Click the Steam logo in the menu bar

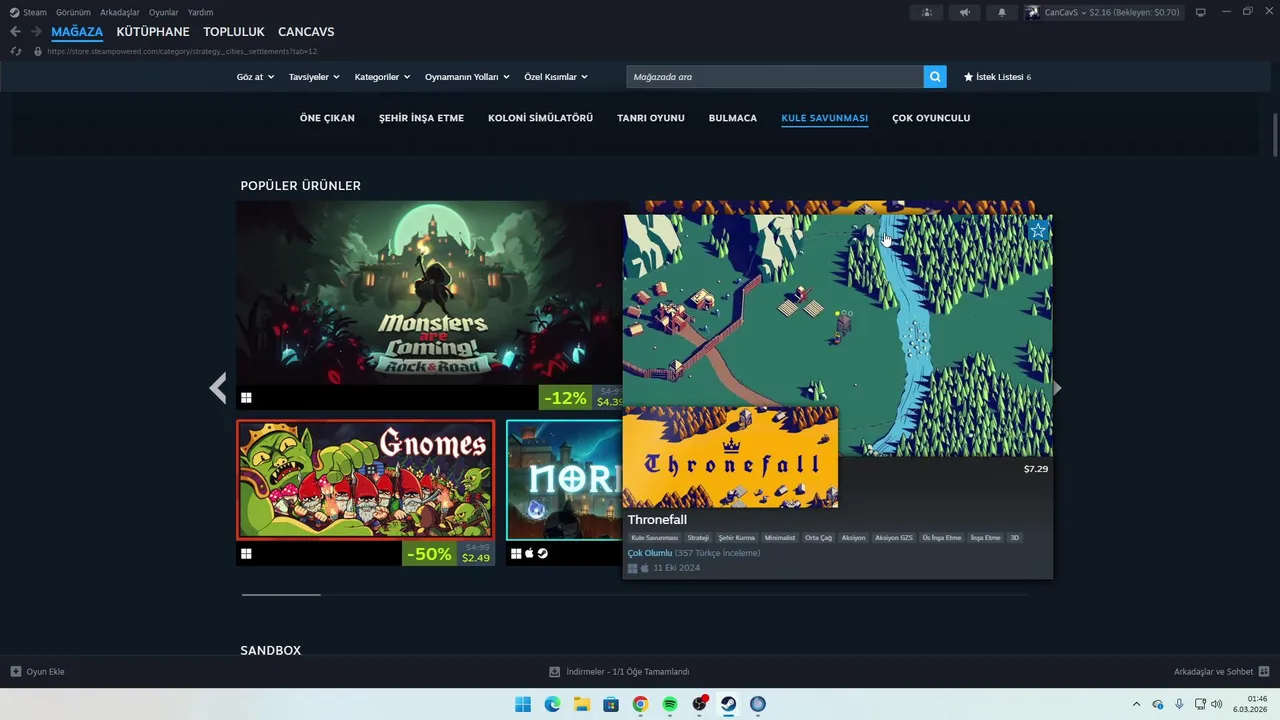click(x=14, y=12)
